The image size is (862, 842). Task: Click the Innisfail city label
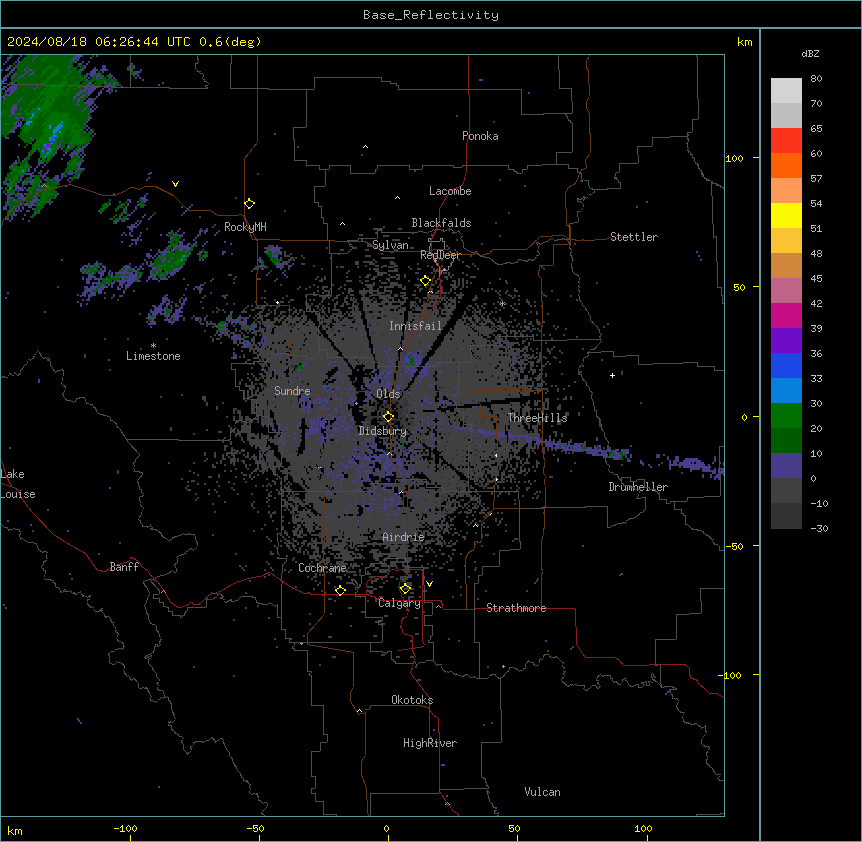tap(415, 326)
